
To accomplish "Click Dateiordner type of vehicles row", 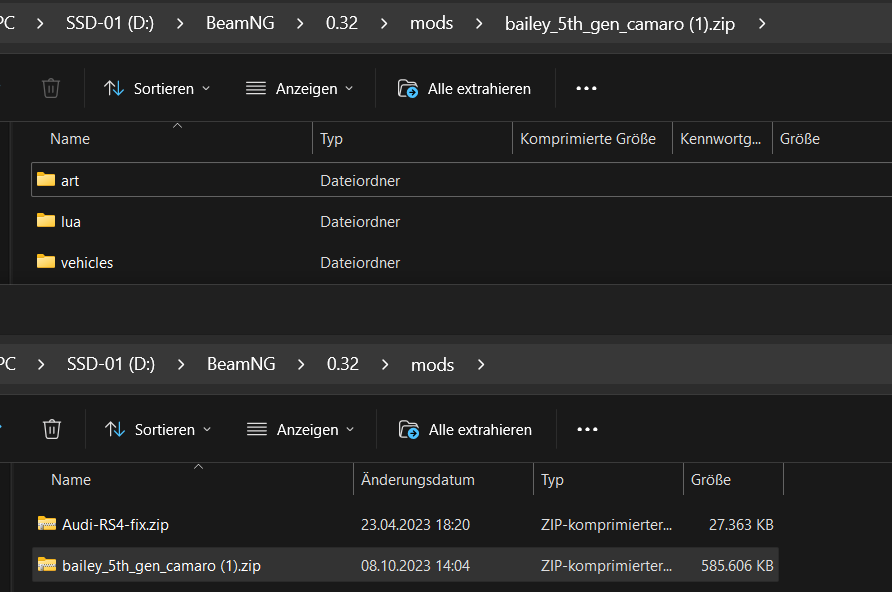I will tap(360, 262).
